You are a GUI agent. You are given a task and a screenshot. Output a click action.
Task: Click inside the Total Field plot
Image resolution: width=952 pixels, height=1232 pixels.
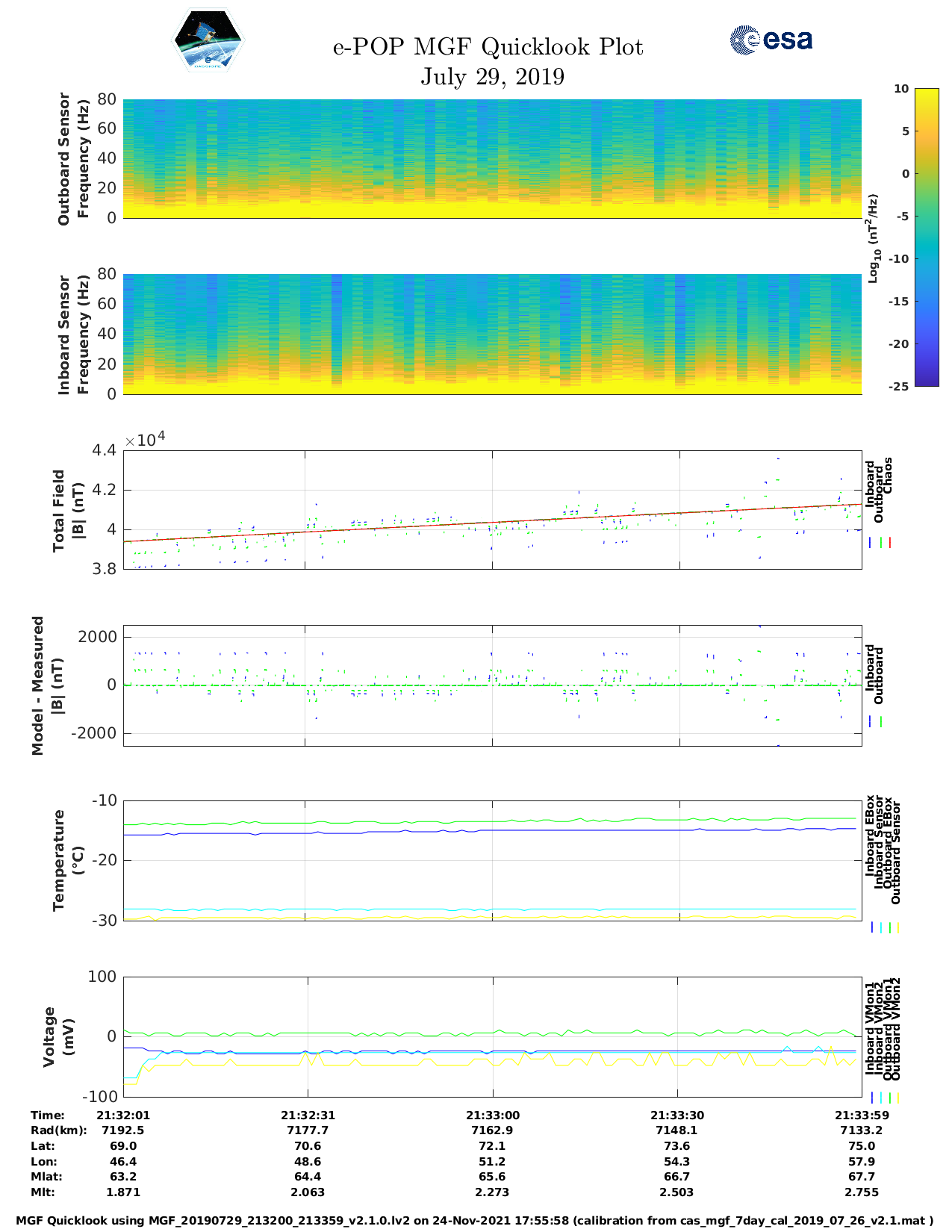[492, 509]
